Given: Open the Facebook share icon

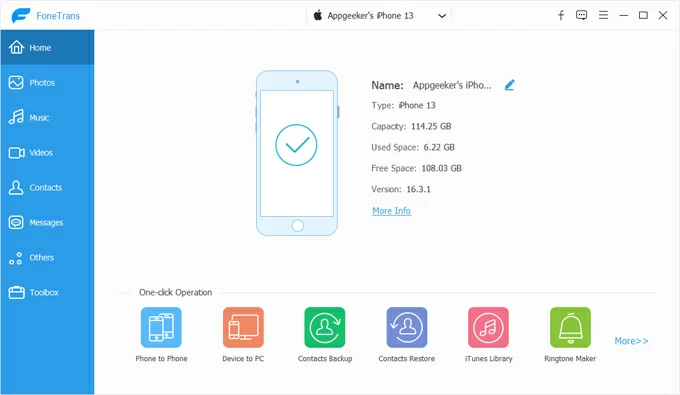Looking at the screenshot, I should coord(561,16).
